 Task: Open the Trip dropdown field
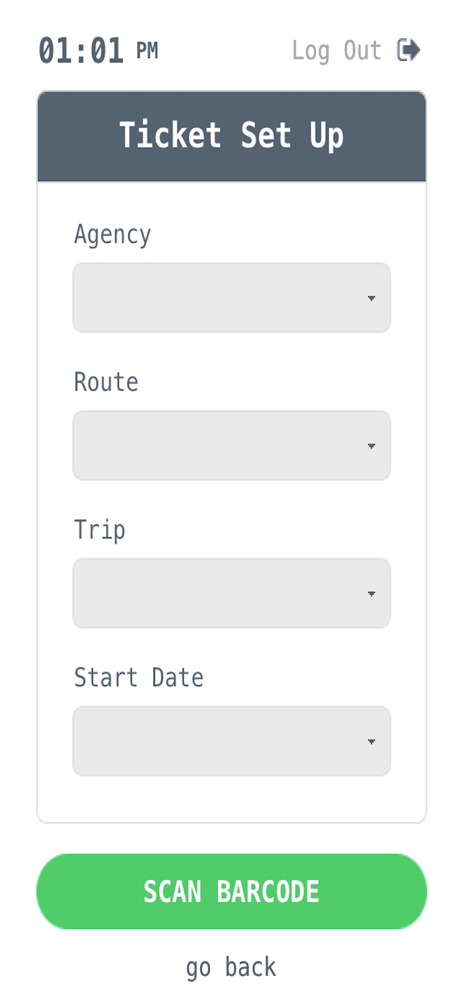coord(232,593)
